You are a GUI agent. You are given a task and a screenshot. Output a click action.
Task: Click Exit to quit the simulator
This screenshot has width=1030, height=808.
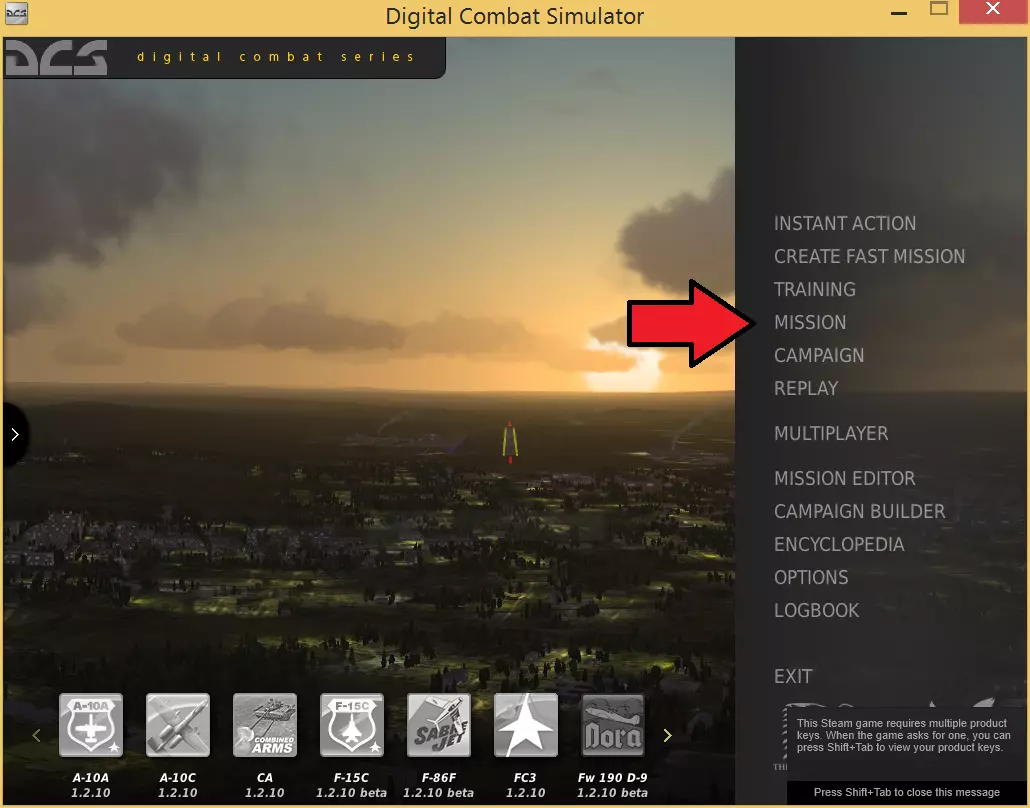(793, 677)
